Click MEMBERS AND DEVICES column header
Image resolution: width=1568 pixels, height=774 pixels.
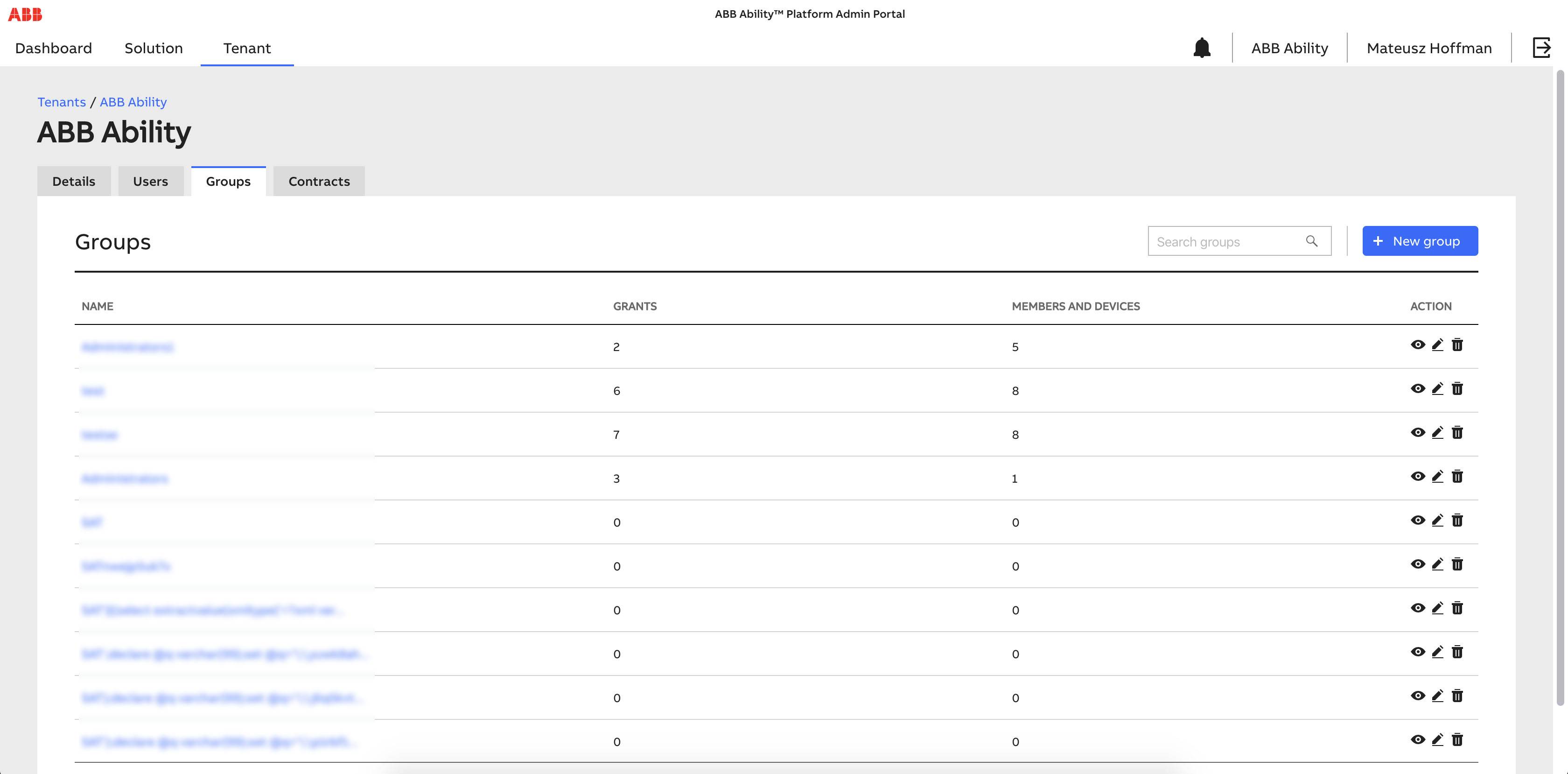(1076, 306)
